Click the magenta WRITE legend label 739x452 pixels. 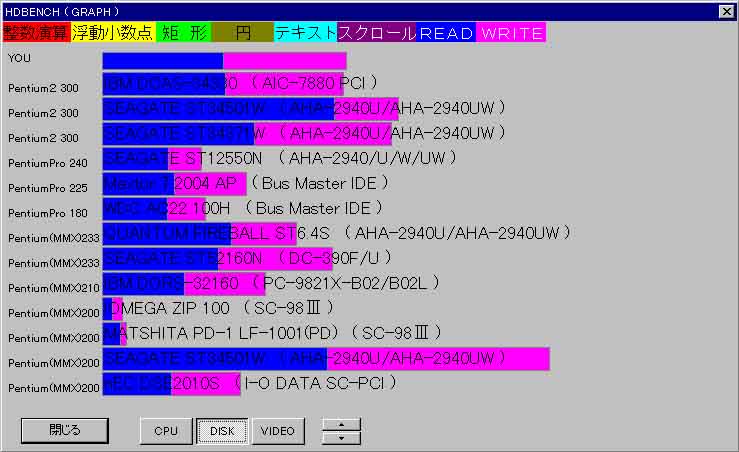511,33
